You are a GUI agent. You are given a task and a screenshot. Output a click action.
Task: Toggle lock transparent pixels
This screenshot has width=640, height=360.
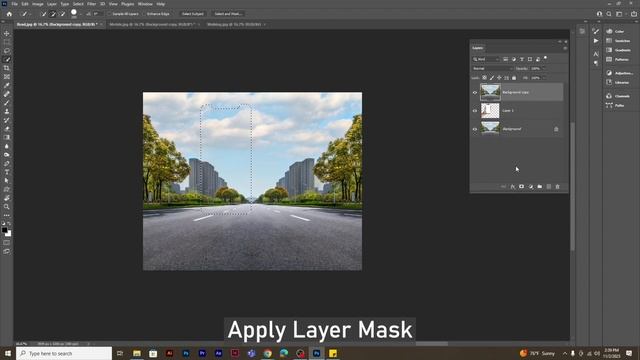(484, 78)
